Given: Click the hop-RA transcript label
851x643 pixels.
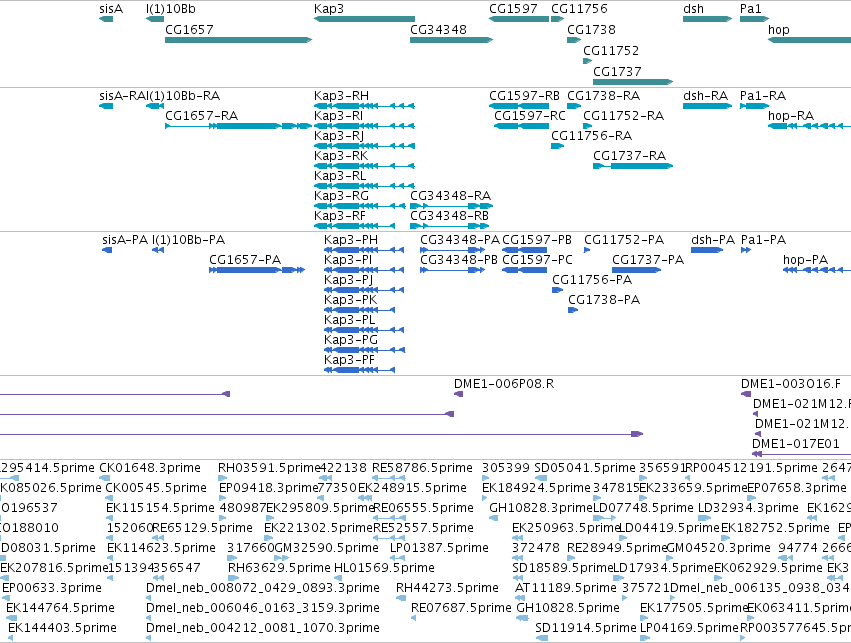Looking at the screenshot, I should (x=791, y=116).
